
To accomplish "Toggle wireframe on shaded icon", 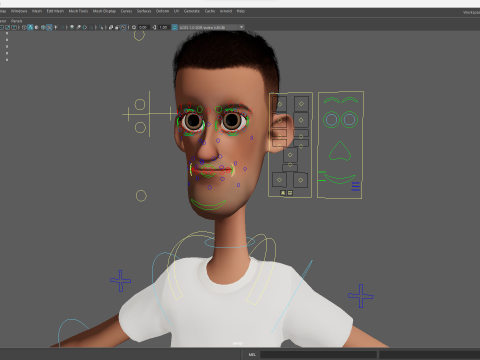I will [x=43, y=27].
